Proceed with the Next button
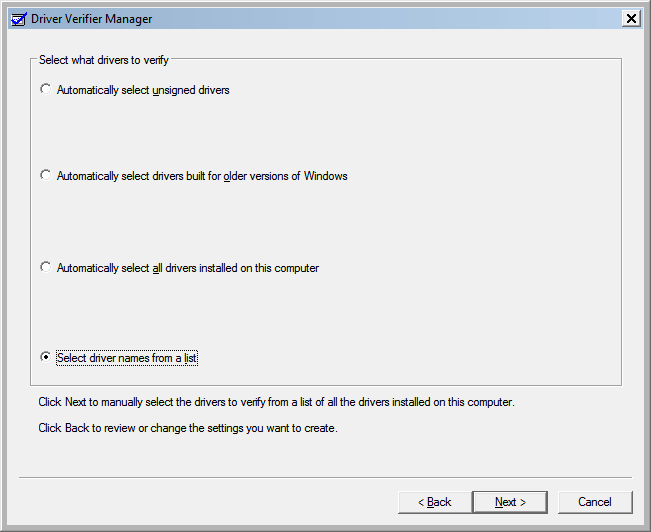651x532 pixels. [x=510, y=502]
